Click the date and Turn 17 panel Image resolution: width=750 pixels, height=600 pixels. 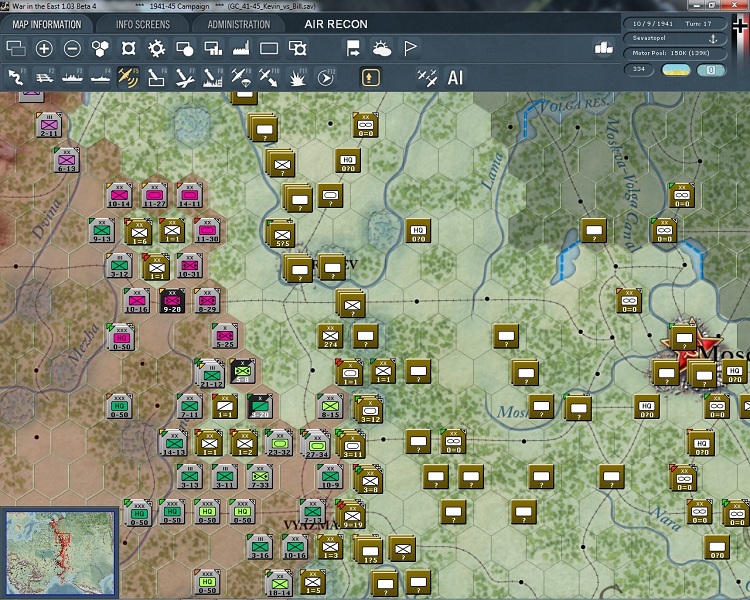tap(675, 23)
